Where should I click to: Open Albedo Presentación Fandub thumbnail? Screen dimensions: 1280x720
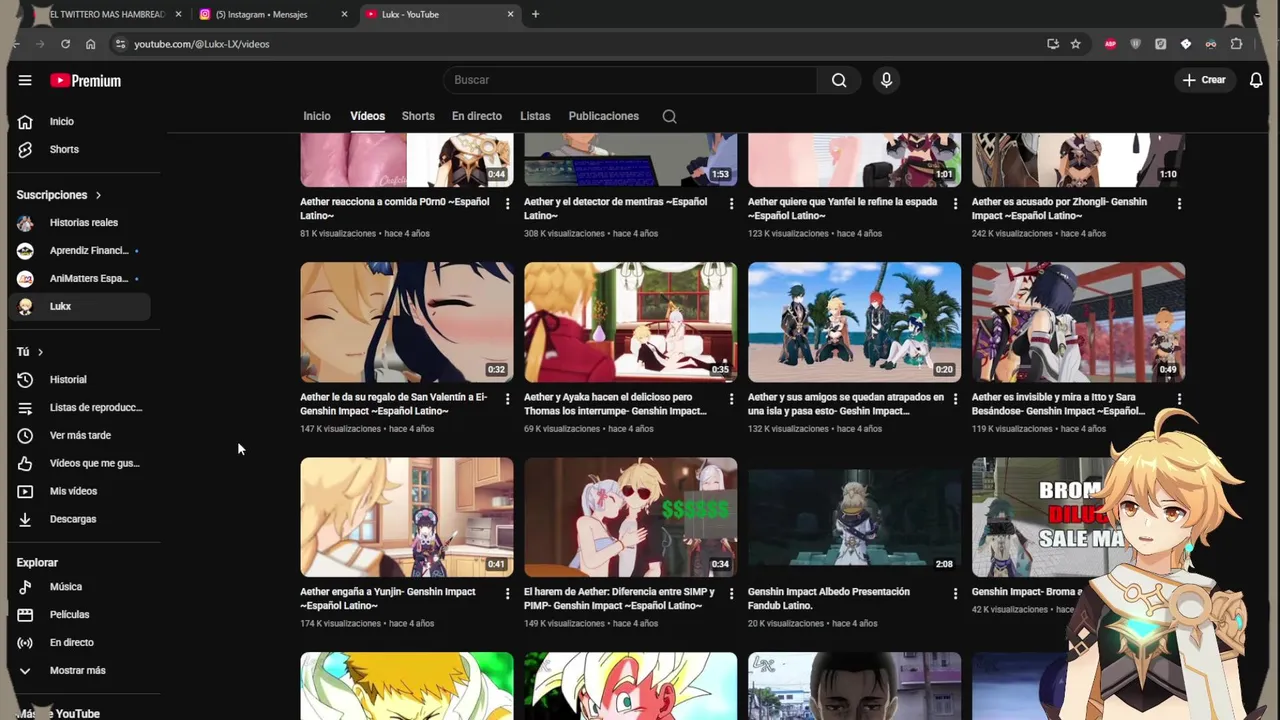(x=854, y=517)
